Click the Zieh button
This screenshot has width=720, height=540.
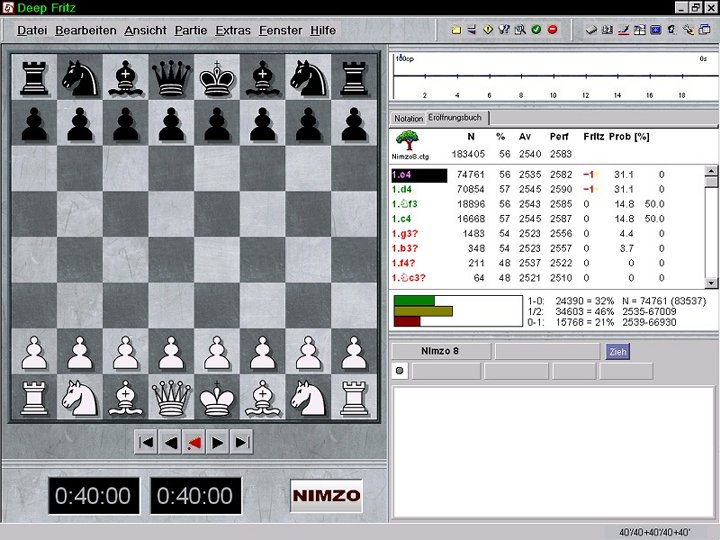[x=618, y=352]
